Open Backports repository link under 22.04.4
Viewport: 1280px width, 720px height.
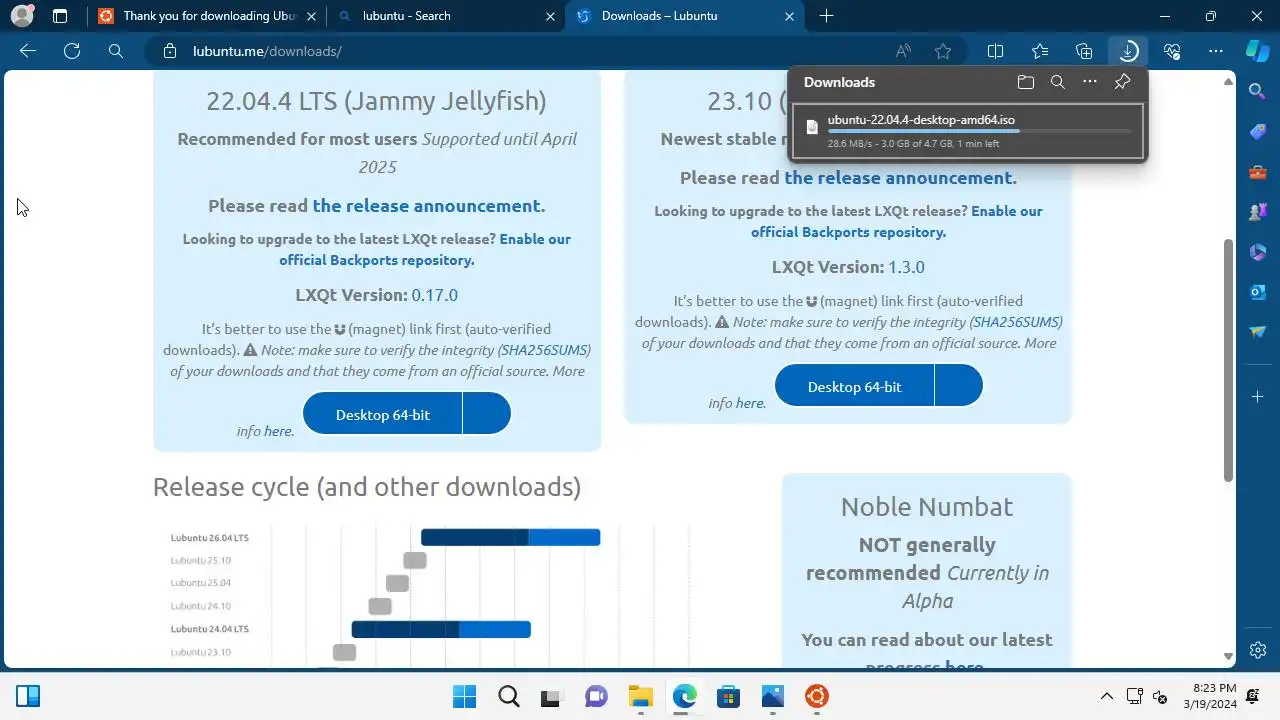[425, 249]
